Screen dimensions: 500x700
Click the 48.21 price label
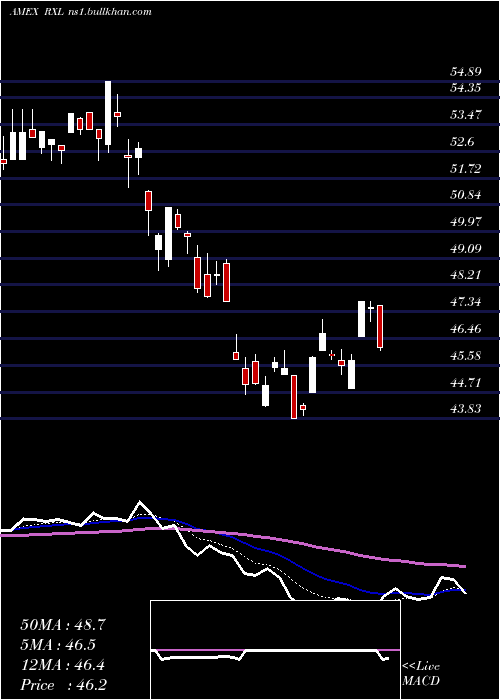[x=465, y=275]
